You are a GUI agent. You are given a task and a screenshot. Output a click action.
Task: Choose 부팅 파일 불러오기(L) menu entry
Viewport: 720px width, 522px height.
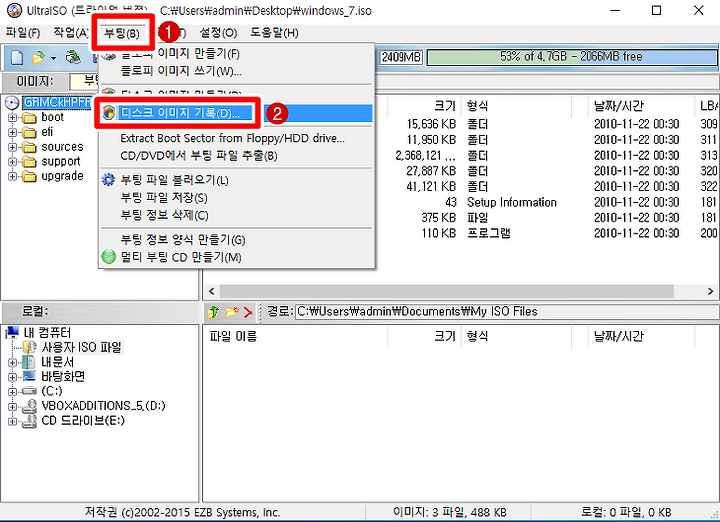pyautogui.click(x=237, y=180)
